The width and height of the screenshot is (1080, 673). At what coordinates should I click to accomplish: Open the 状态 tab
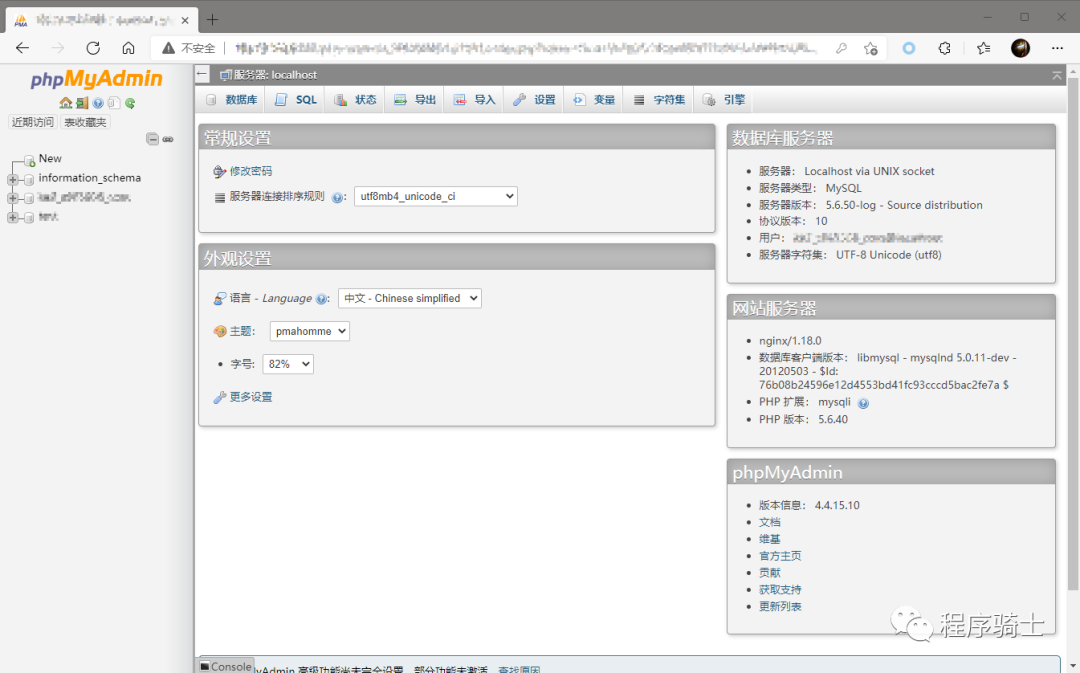[x=356, y=100]
